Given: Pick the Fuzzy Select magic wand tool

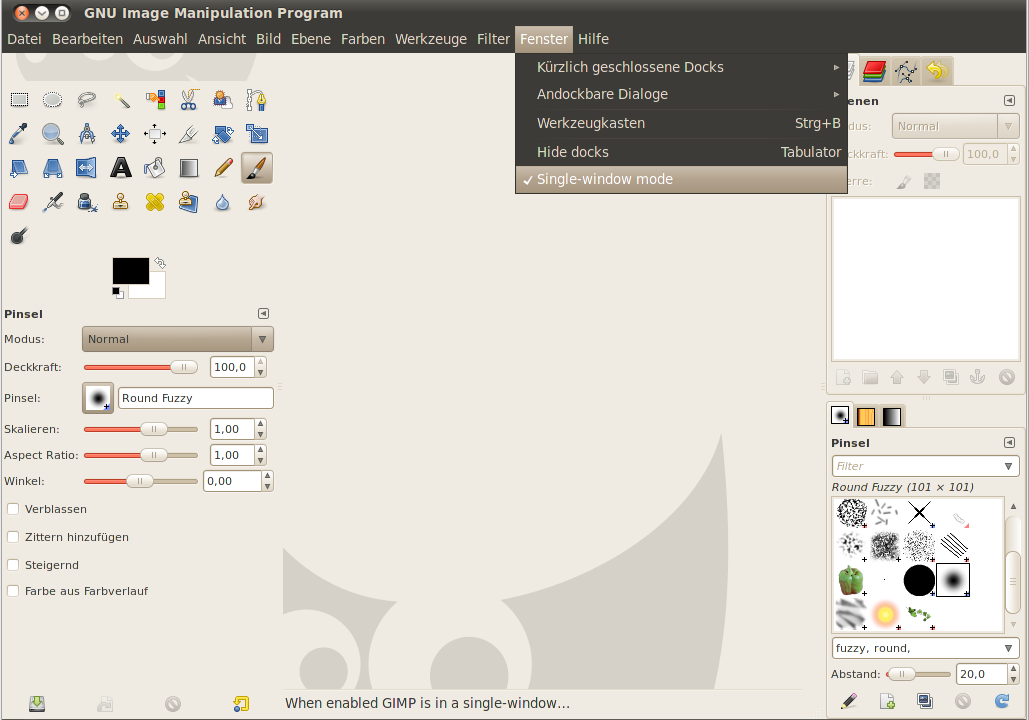Looking at the screenshot, I should (x=120, y=99).
